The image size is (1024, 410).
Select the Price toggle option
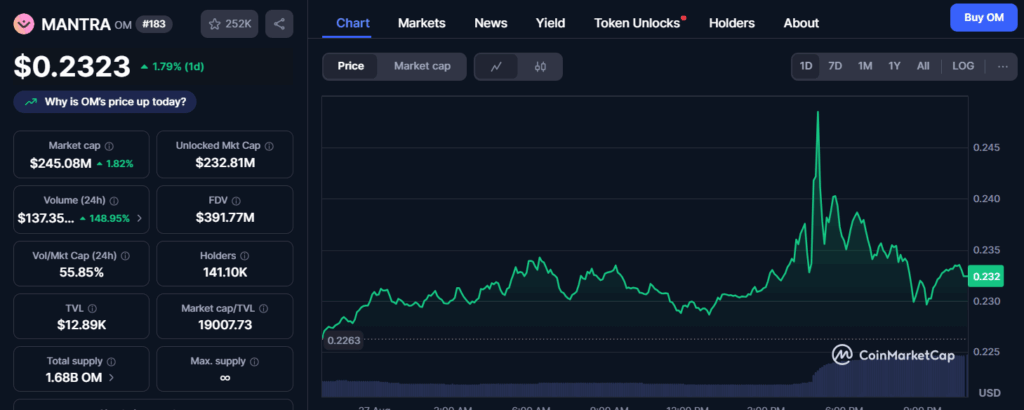point(351,67)
